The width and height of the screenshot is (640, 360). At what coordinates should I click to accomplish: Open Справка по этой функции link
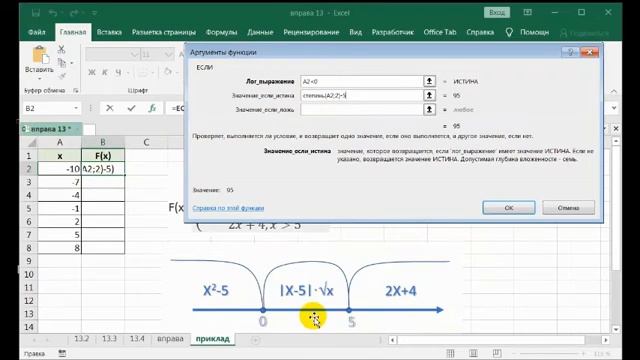click(x=228, y=208)
